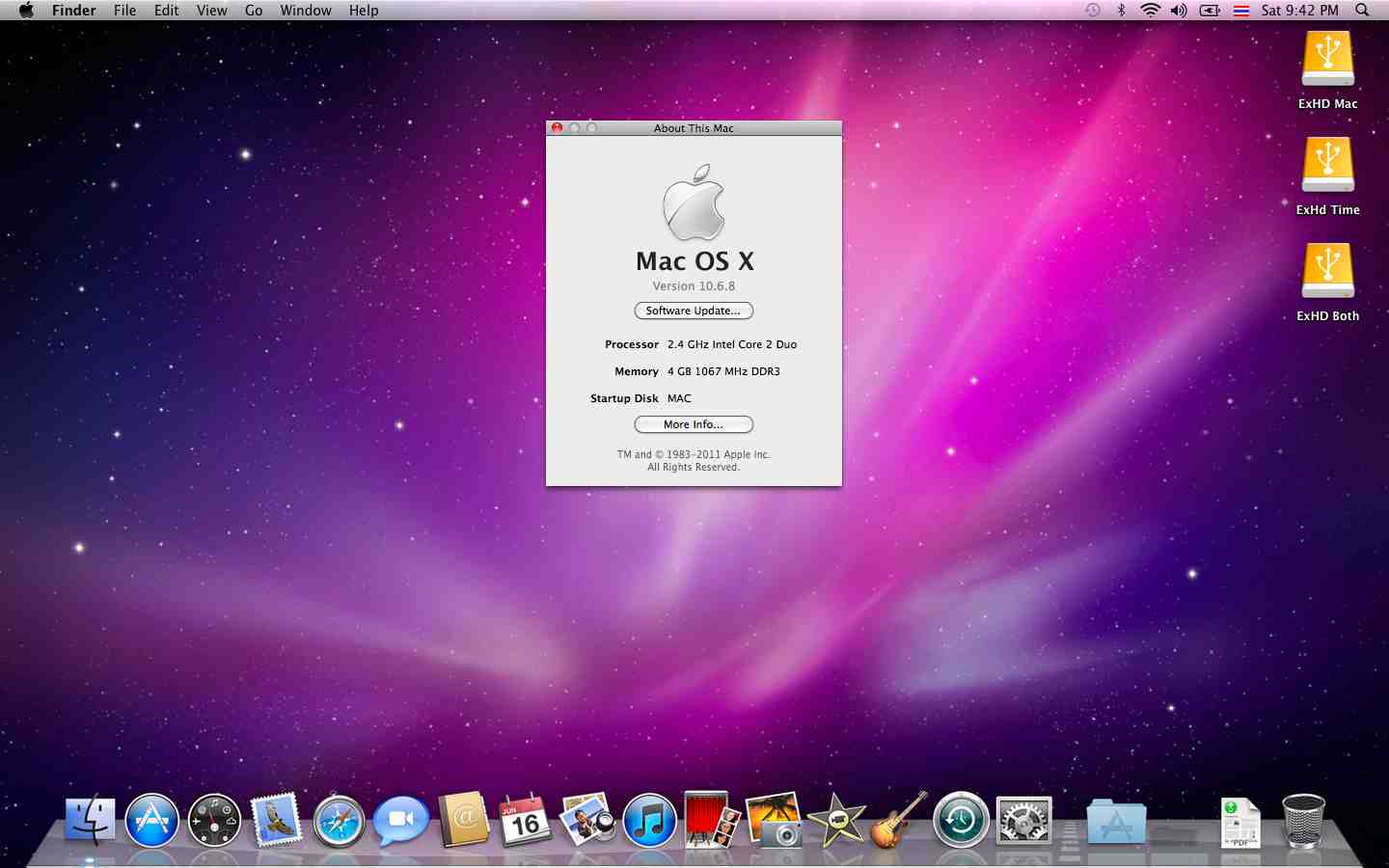Launch iMovie star icon in dock
Viewport: 1389px width, 868px height.
pyautogui.click(x=836, y=821)
